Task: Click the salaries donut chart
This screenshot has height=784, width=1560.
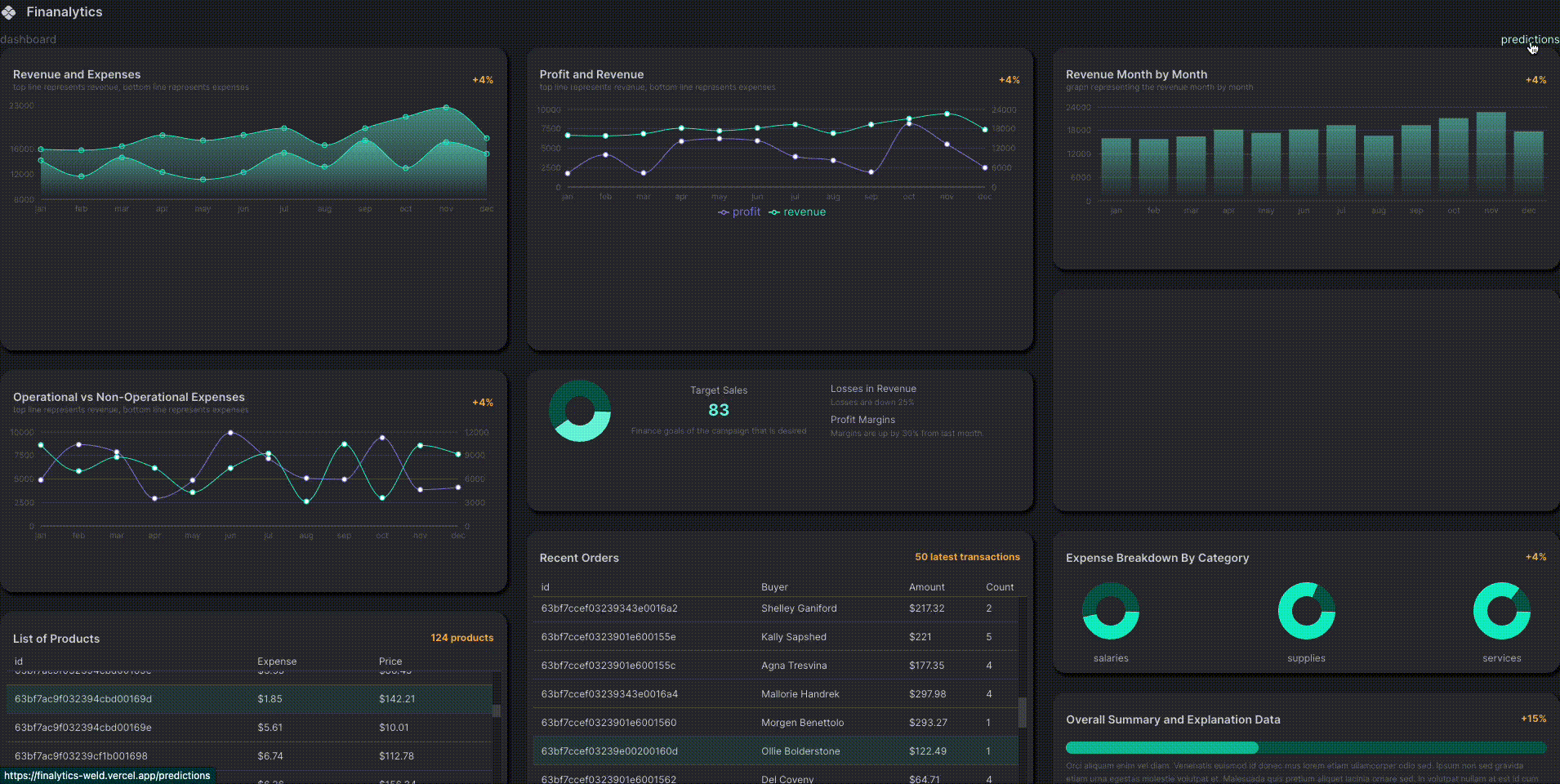Action: (1110, 611)
